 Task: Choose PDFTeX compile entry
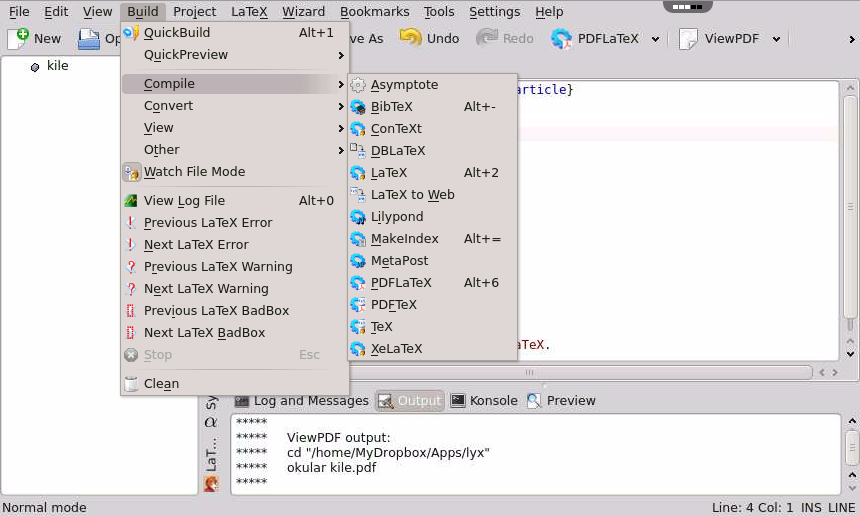click(x=432, y=304)
